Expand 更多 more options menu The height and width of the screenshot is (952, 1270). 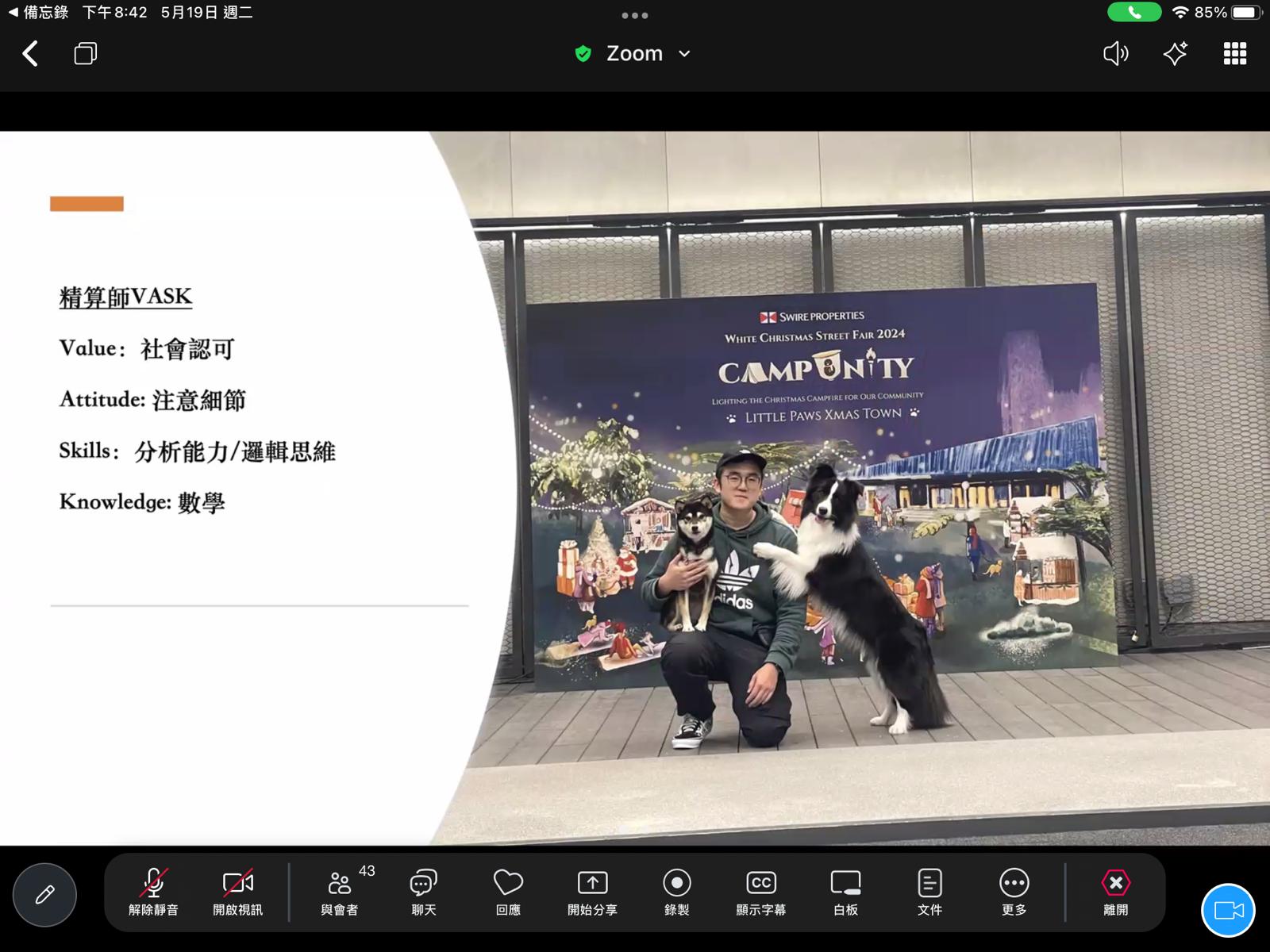(1014, 892)
